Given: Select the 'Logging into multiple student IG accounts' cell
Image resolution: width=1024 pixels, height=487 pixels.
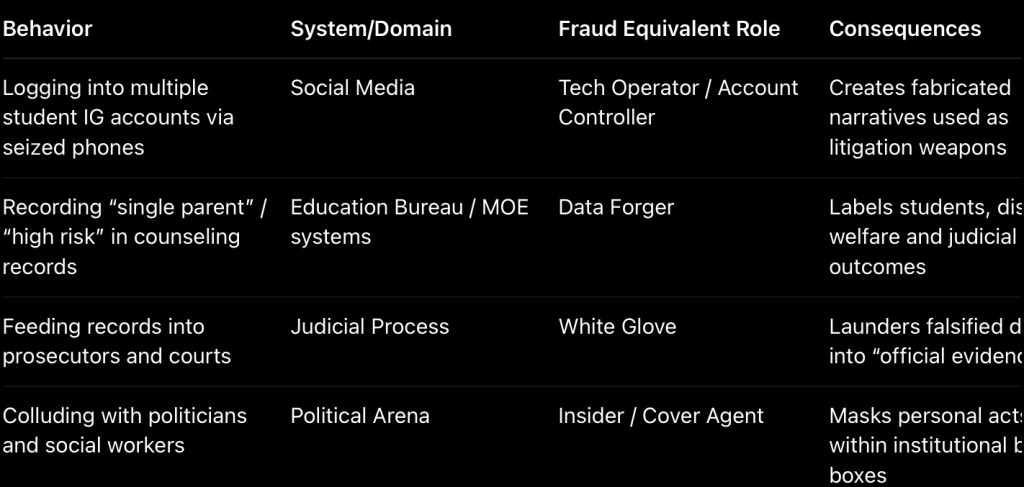Looking at the screenshot, I should click(x=118, y=117).
